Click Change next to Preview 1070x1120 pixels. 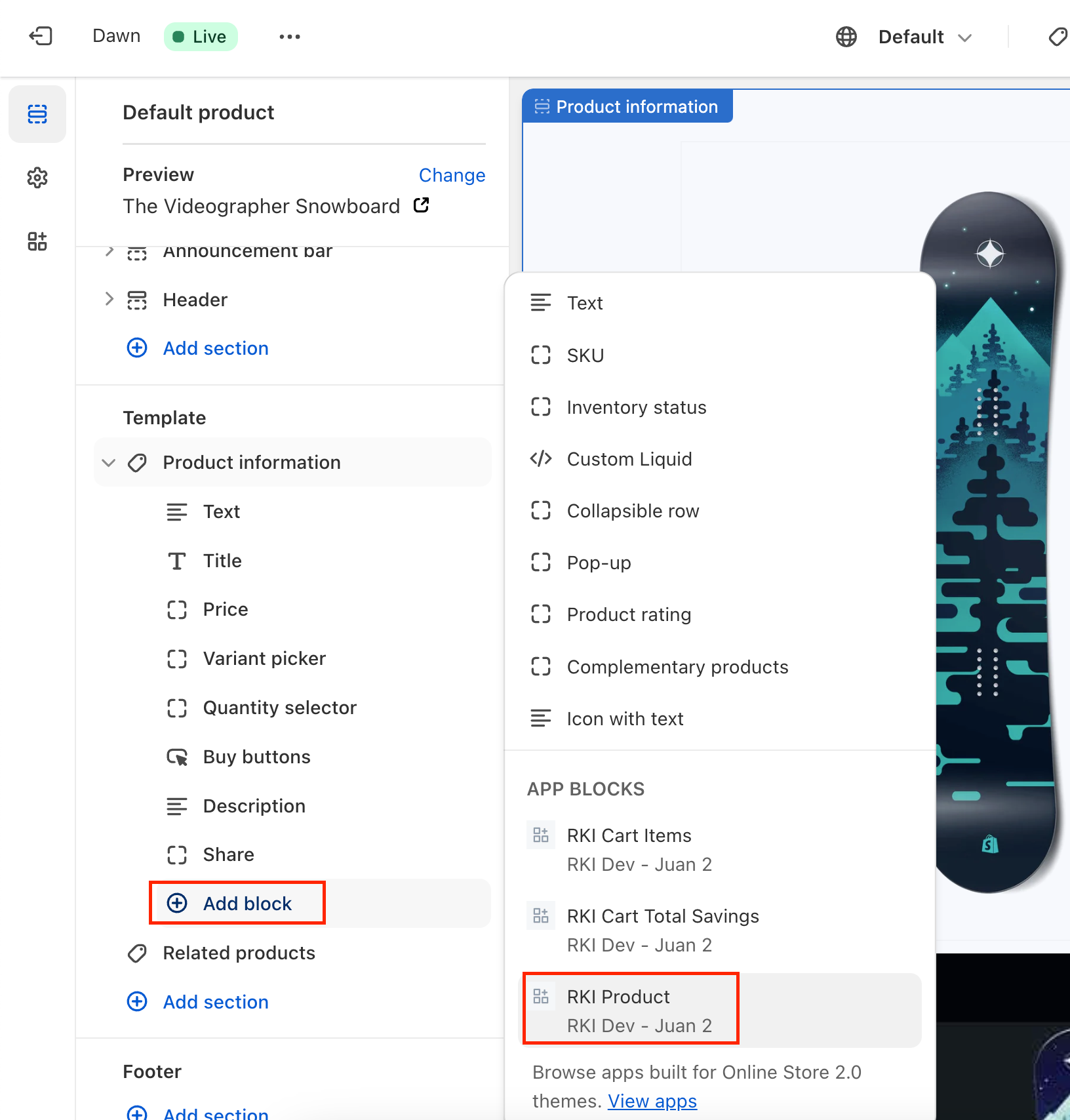[452, 175]
